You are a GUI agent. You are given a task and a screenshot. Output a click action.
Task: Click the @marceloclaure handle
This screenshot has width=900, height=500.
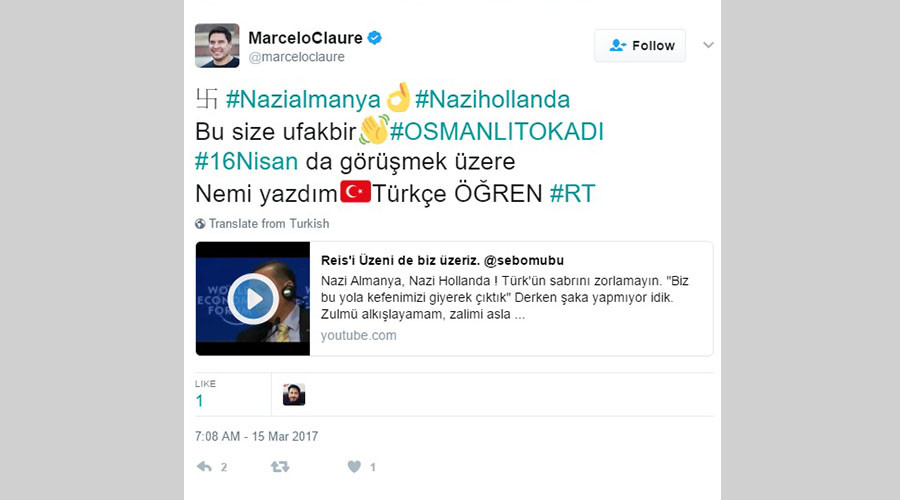[296, 57]
